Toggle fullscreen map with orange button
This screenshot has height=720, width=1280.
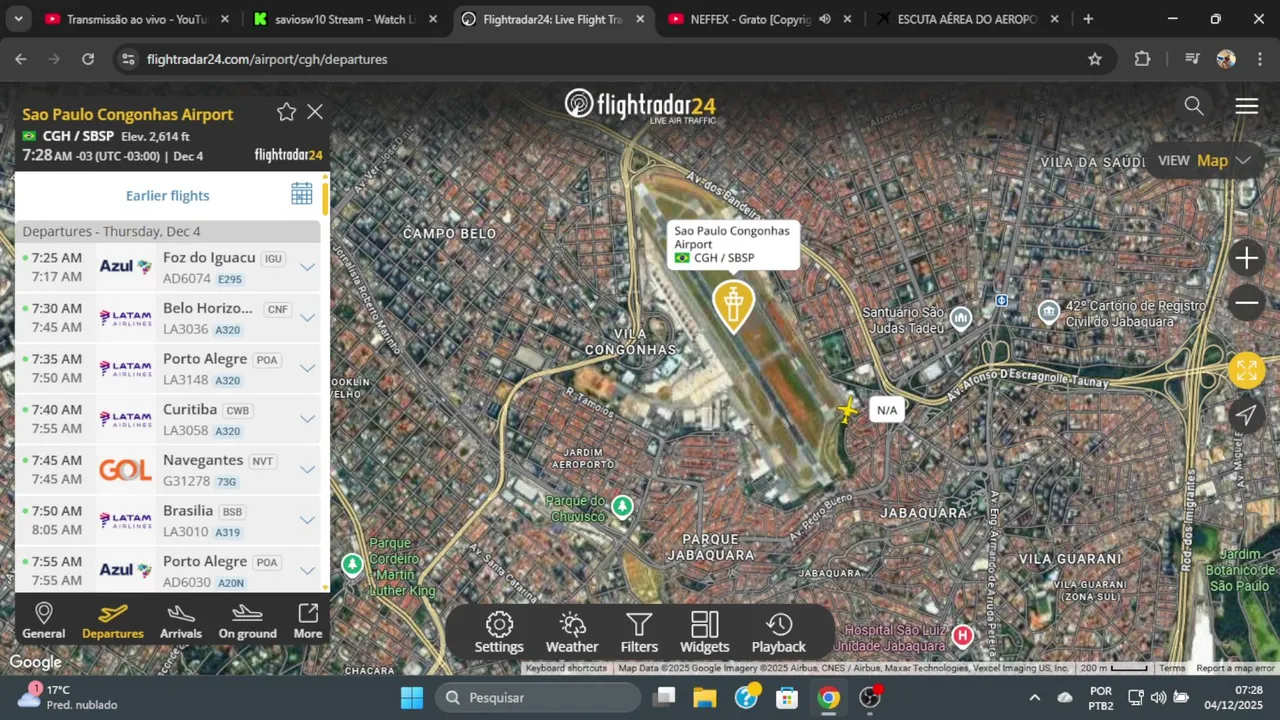pos(1247,370)
